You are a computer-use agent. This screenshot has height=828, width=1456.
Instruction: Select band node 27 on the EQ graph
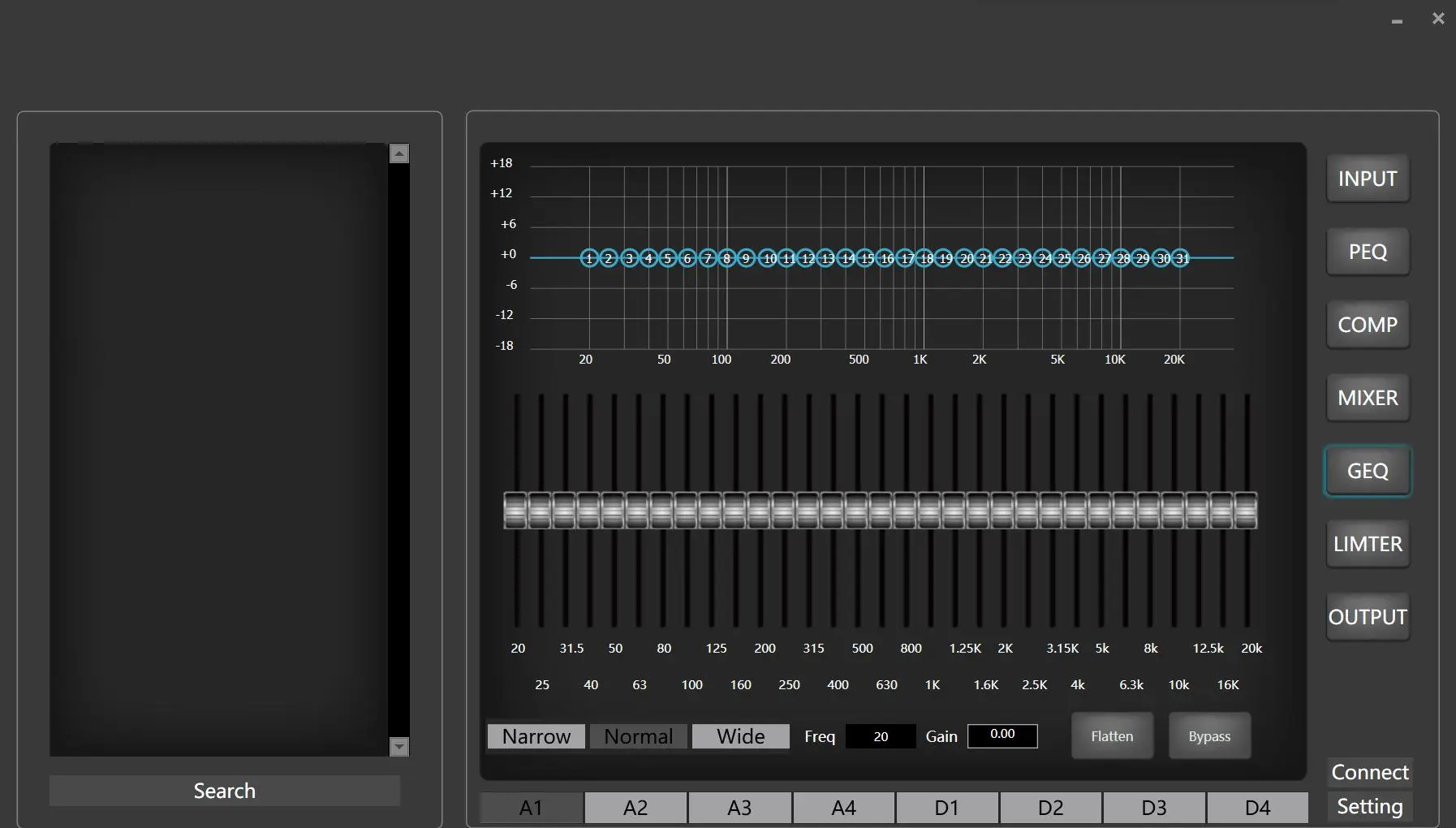(x=1103, y=258)
